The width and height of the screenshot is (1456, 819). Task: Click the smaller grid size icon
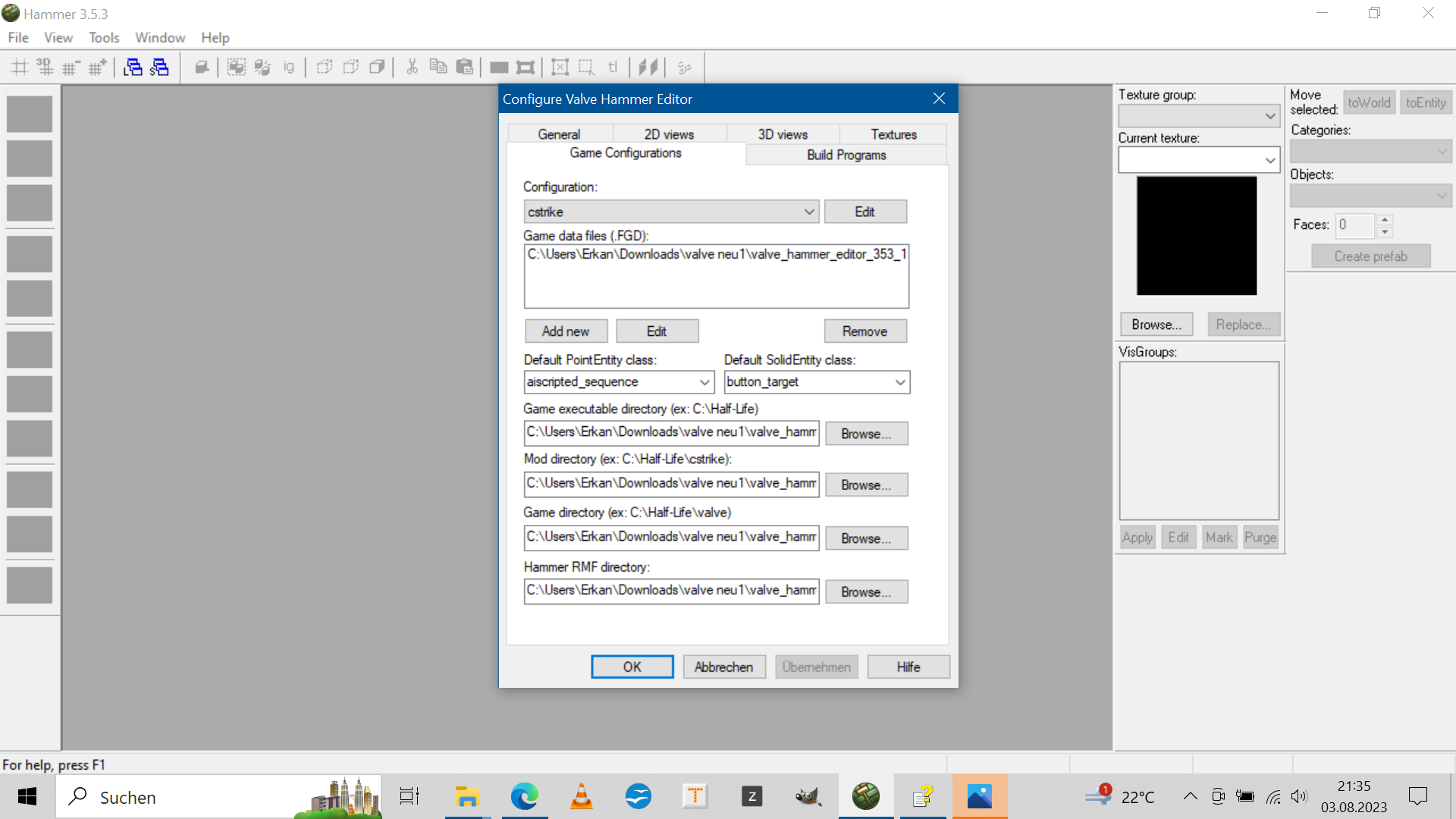[x=71, y=67]
